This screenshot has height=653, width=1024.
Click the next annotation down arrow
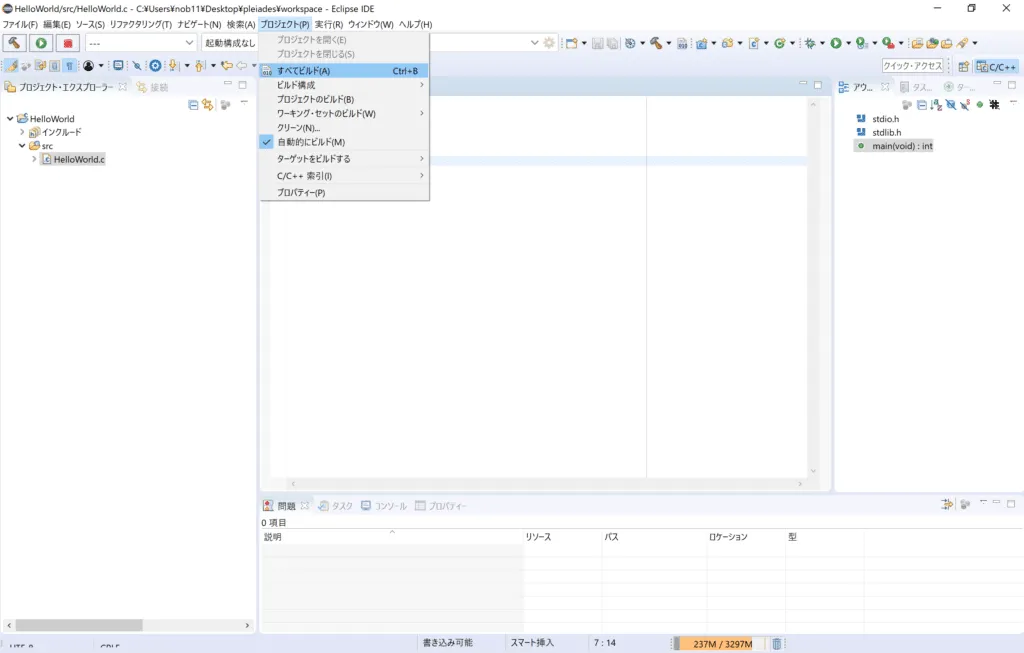[173, 65]
